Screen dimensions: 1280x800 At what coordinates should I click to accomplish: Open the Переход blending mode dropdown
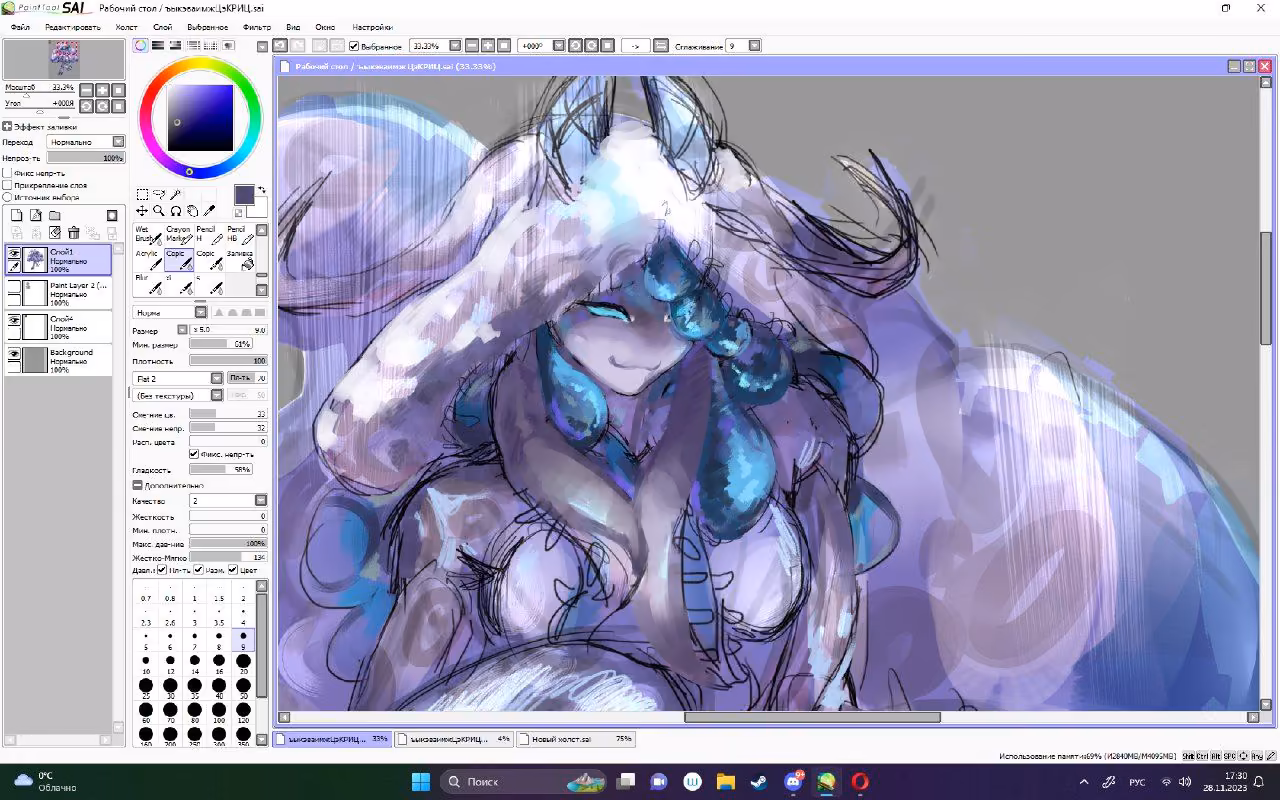(118, 142)
